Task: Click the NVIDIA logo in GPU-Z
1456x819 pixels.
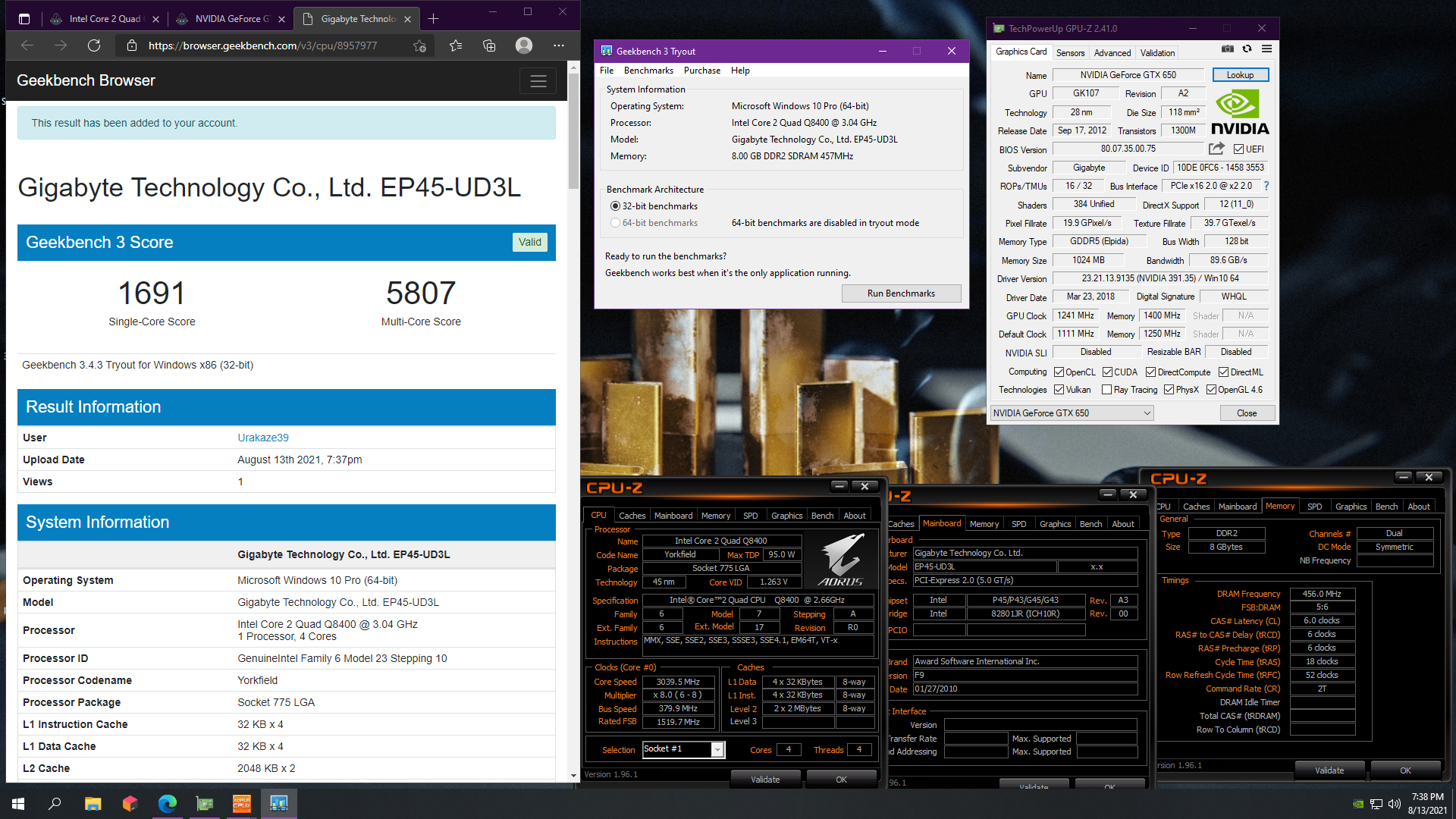Action: click(x=1240, y=112)
